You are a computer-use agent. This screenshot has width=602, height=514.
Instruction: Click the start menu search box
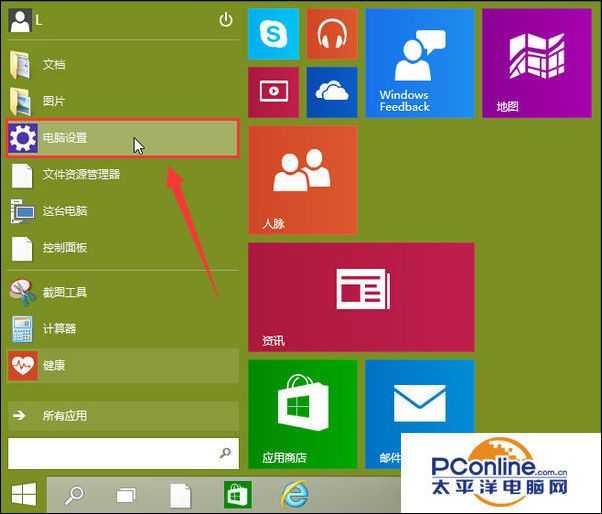pyautogui.click(x=123, y=453)
